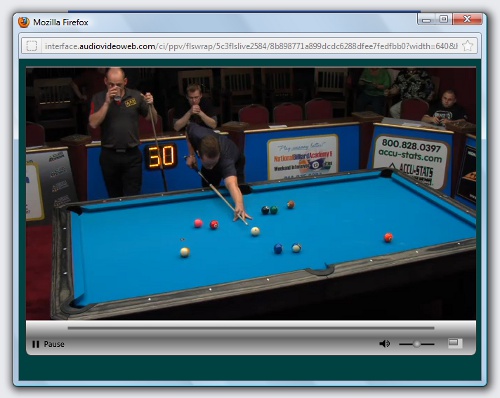Mute the speaker volume icon
Screen dimensions: 500x398
385,344
